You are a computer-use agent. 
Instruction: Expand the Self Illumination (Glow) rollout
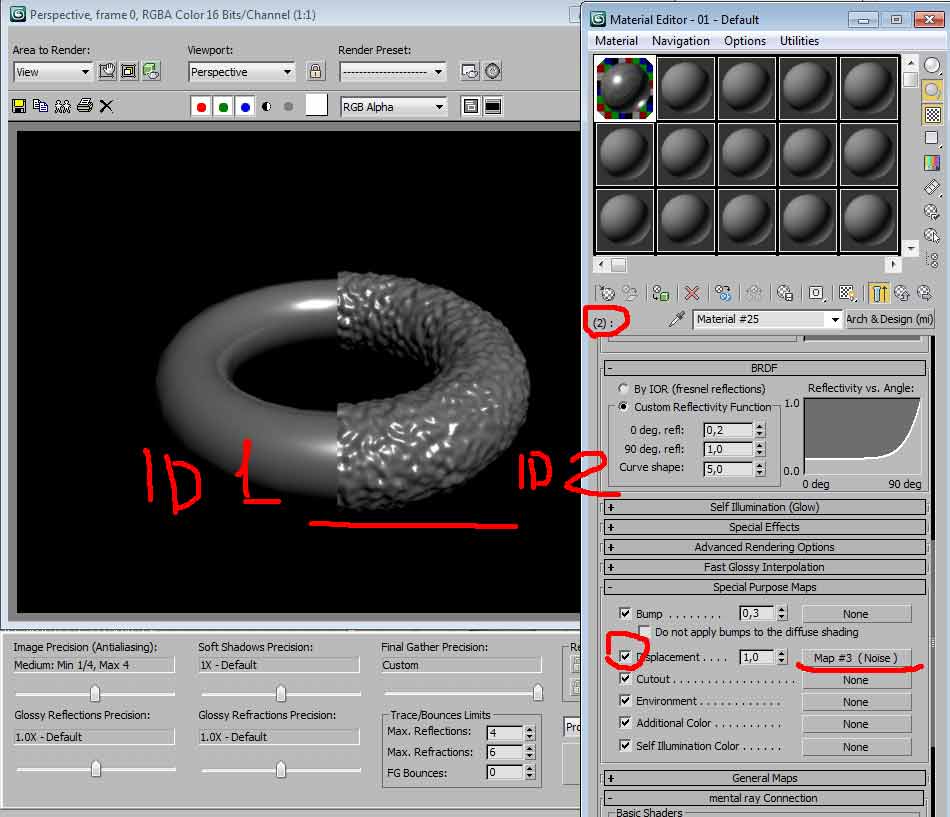(x=765, y=507)
